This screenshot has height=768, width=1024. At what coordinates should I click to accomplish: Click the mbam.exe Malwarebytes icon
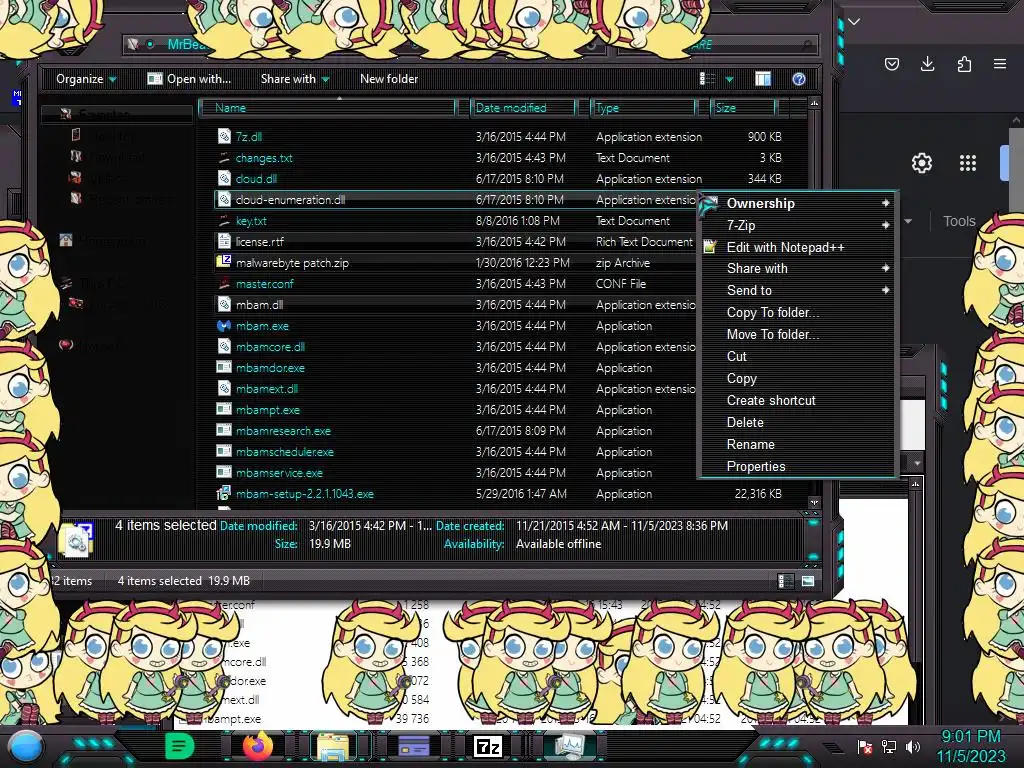(x=224, y=325)
